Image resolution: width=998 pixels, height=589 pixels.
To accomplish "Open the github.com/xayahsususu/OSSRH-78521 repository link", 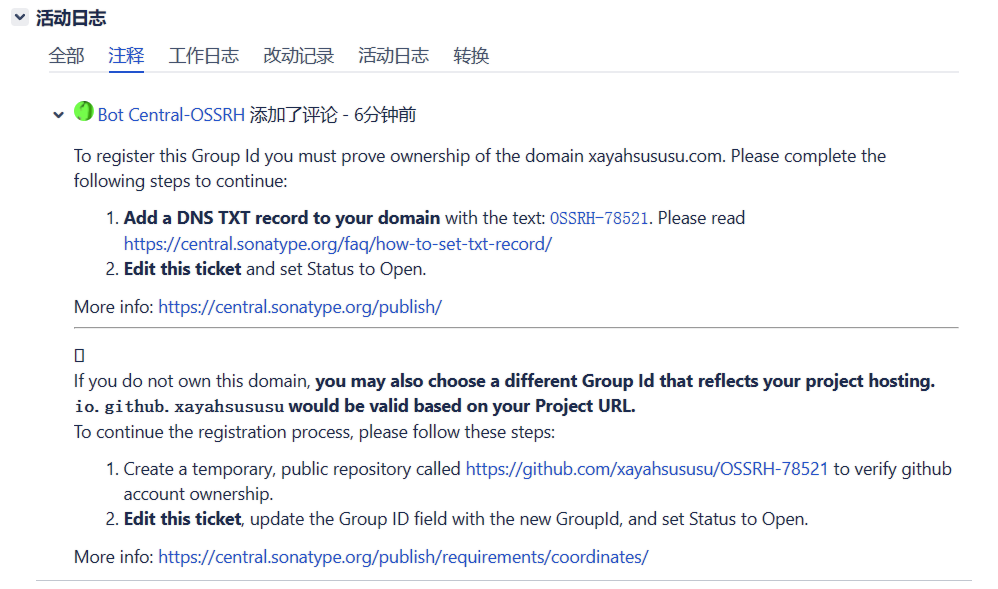I will [646, 468].
